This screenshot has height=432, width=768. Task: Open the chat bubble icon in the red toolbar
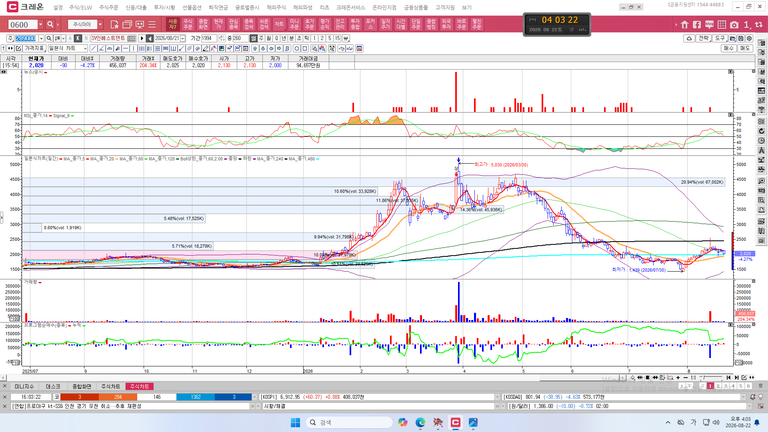click(x=709, y=24)
